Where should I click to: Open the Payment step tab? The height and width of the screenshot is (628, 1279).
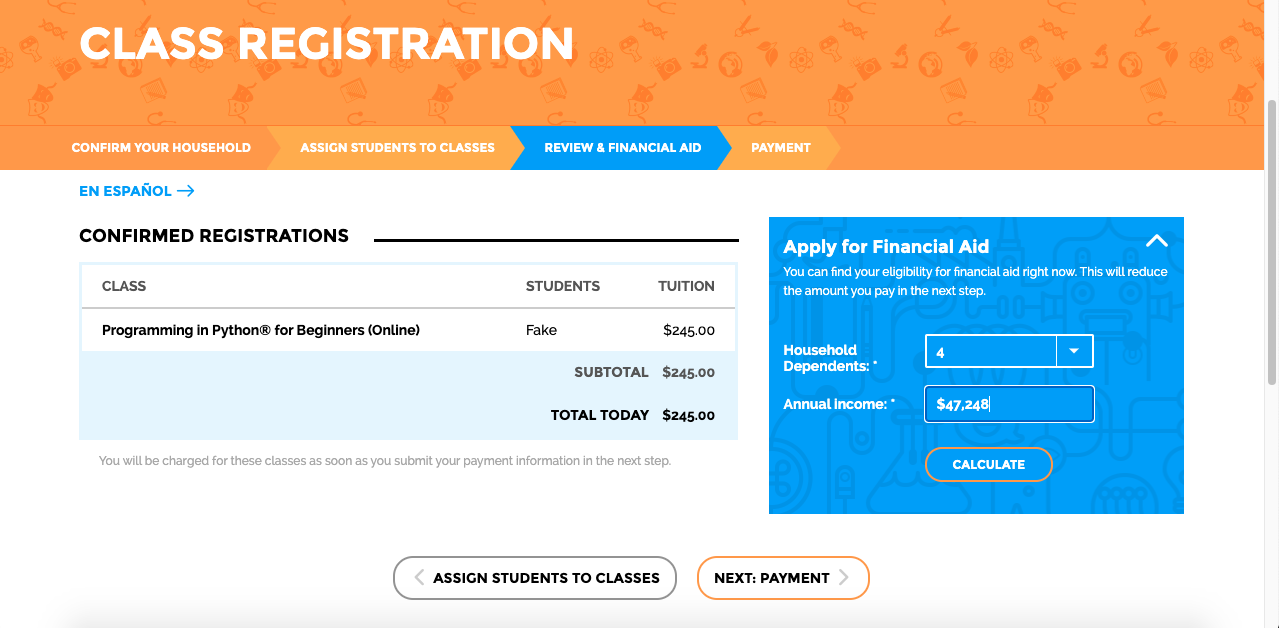coord(780,147)
